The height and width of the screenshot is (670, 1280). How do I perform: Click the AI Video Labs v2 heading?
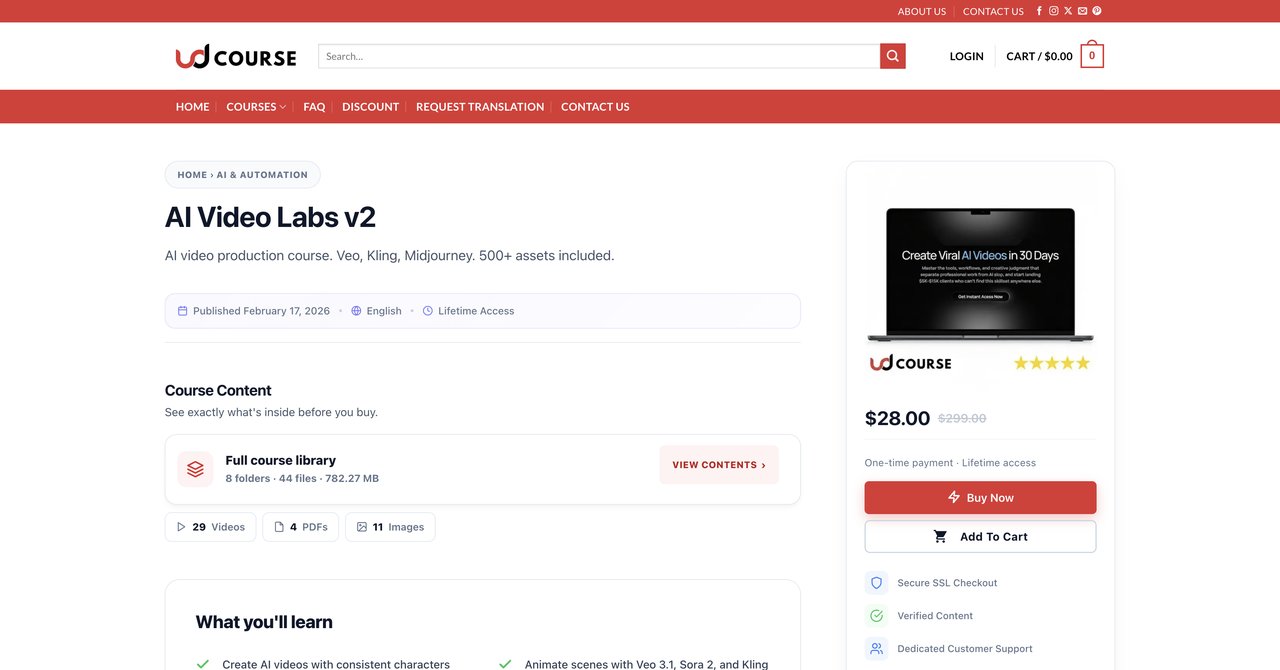[x=270, y=217]
